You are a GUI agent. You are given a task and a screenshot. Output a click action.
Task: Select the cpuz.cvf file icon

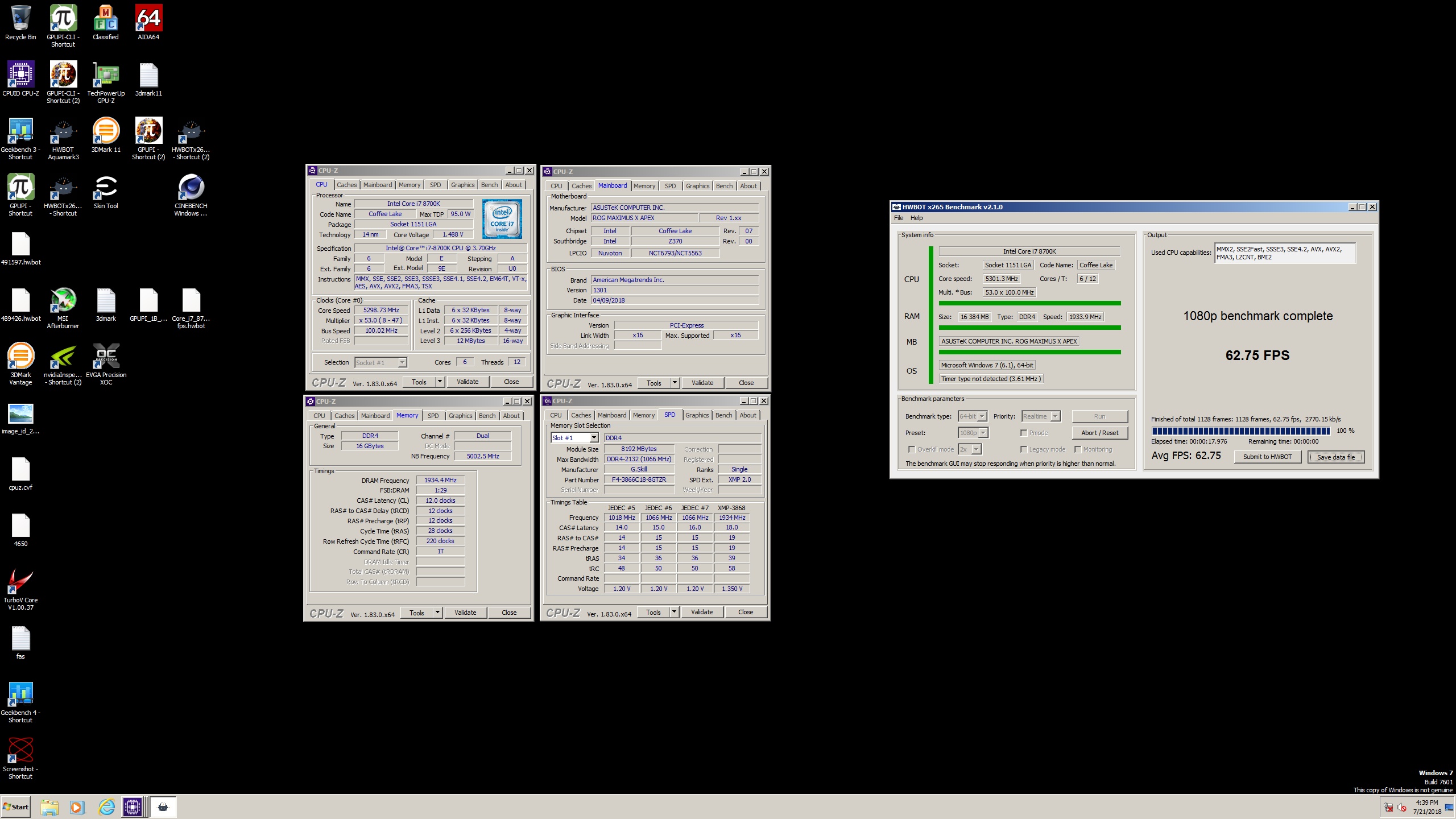(20, 474)
